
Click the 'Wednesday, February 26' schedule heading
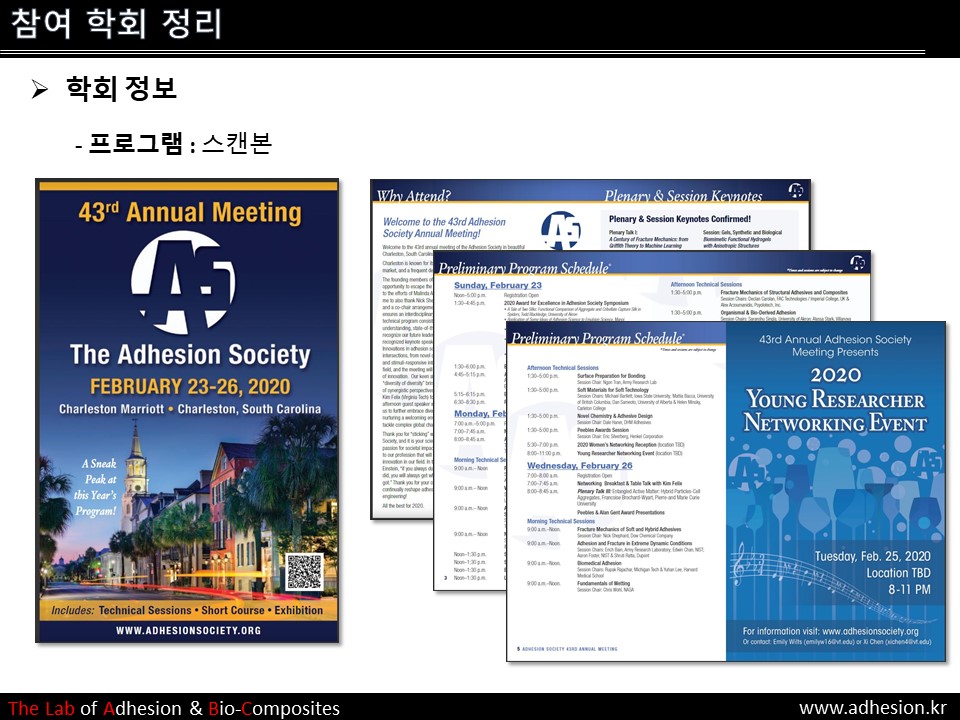tap(580, 465)
